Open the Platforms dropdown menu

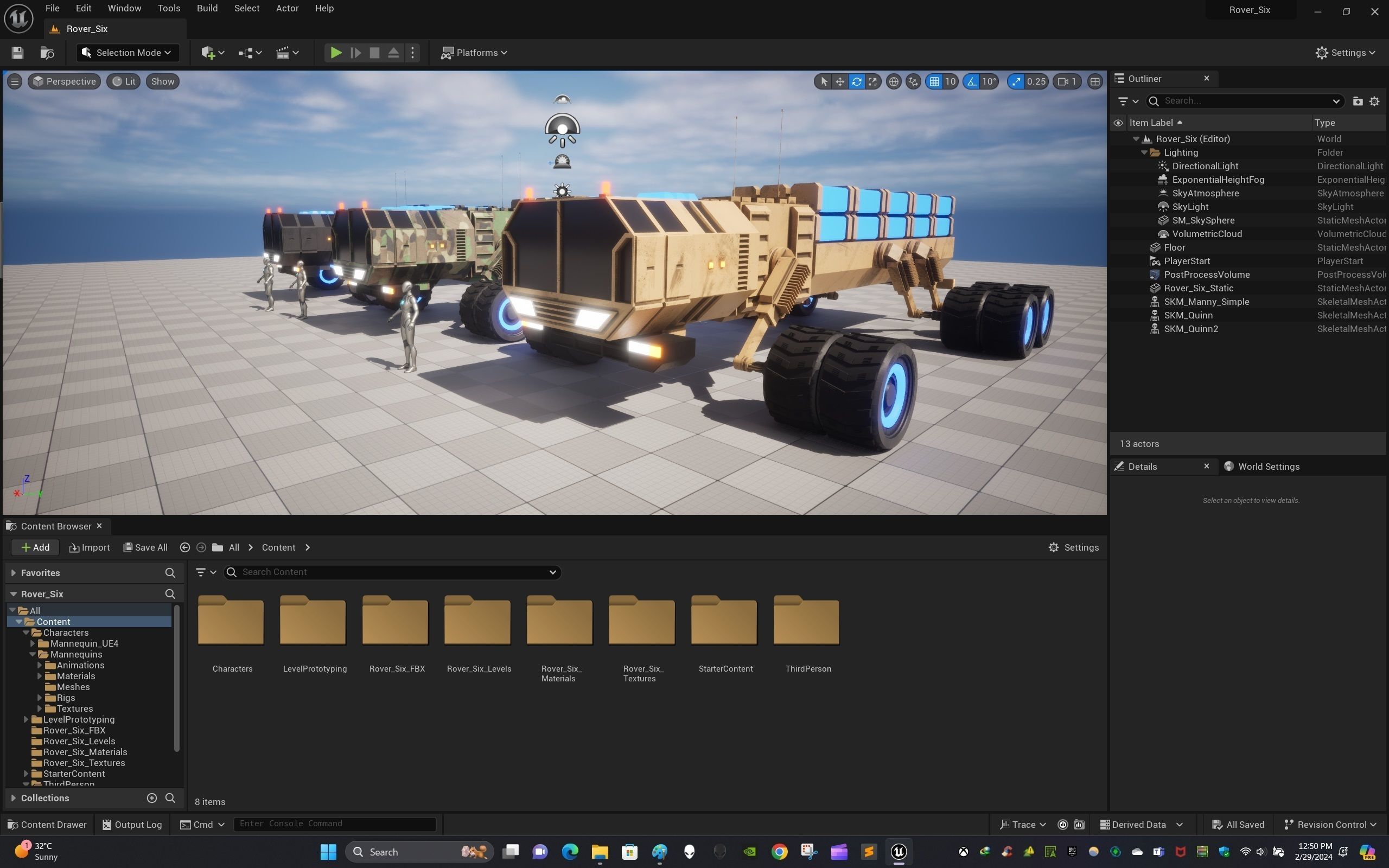coord(474,53)
